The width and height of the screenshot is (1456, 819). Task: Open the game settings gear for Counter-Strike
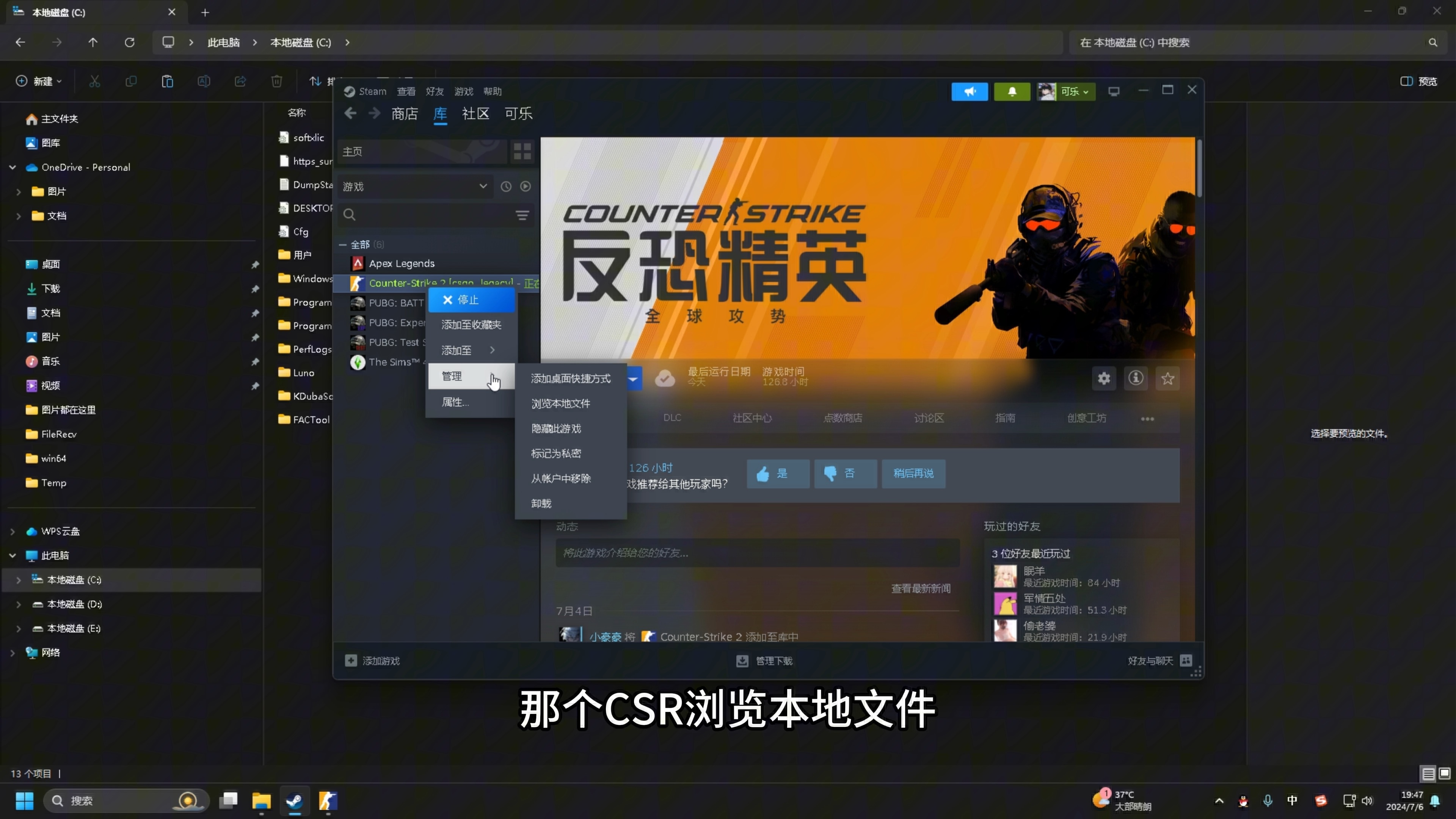(1104, 378)
